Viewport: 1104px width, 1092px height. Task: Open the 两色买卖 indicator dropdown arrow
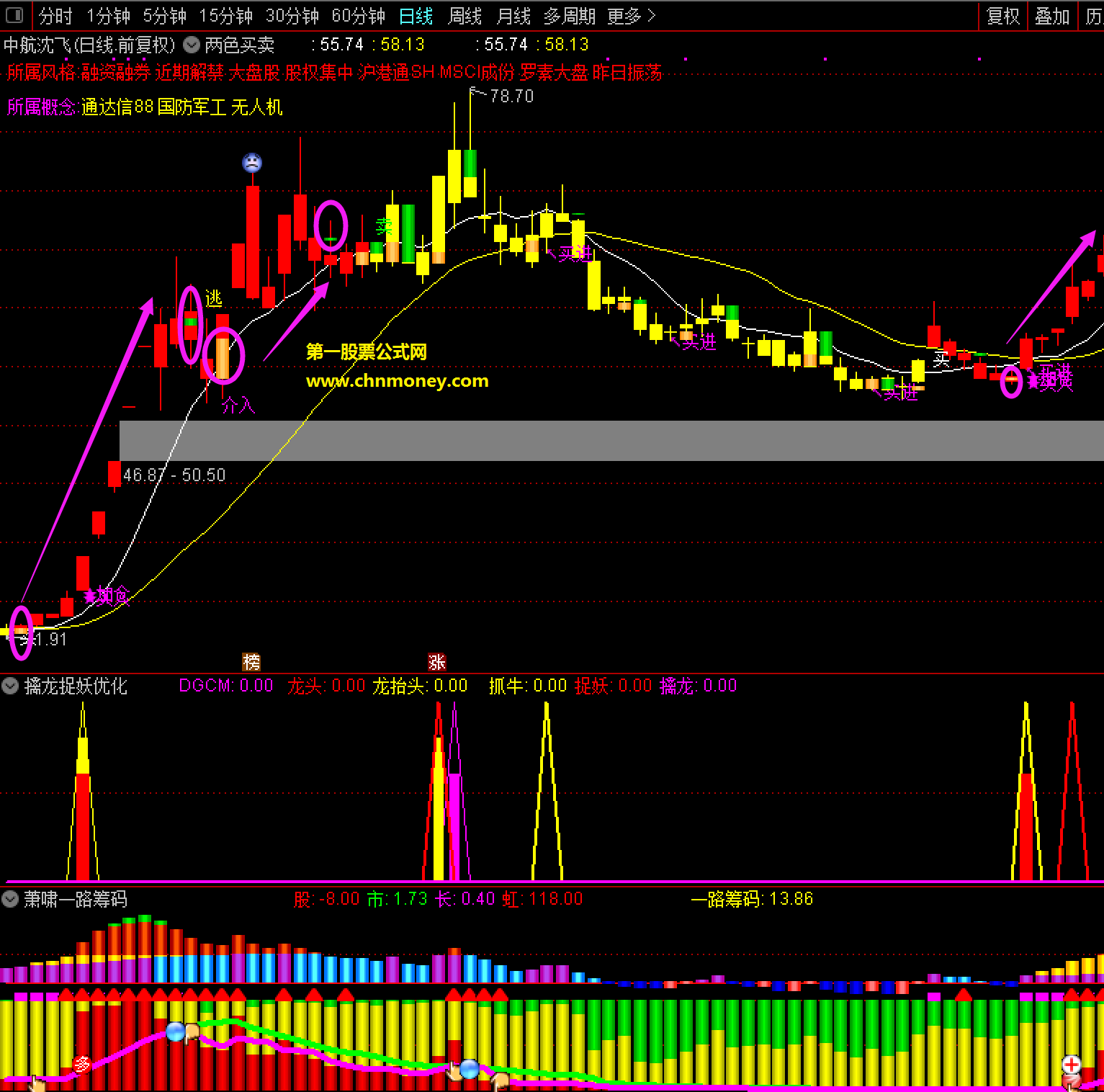click(x=191, y=45)
